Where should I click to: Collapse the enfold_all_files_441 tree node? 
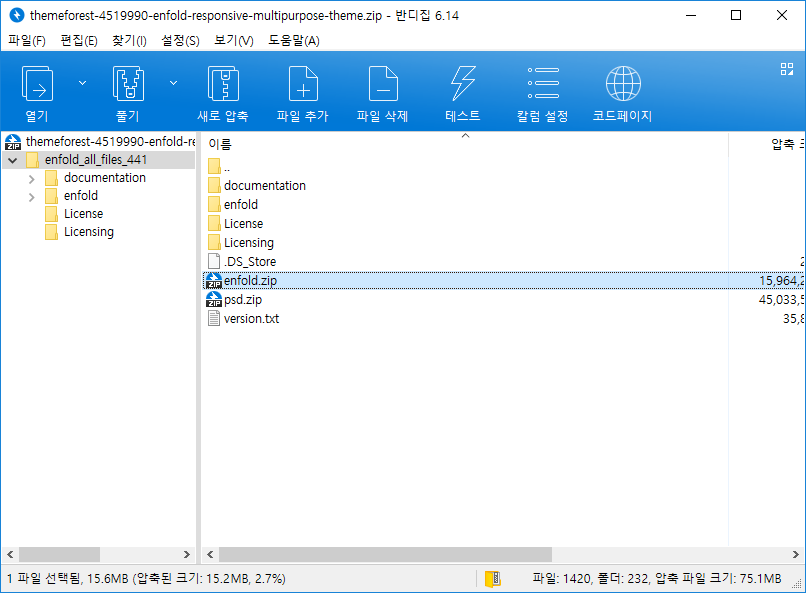(x=12, y=160)
